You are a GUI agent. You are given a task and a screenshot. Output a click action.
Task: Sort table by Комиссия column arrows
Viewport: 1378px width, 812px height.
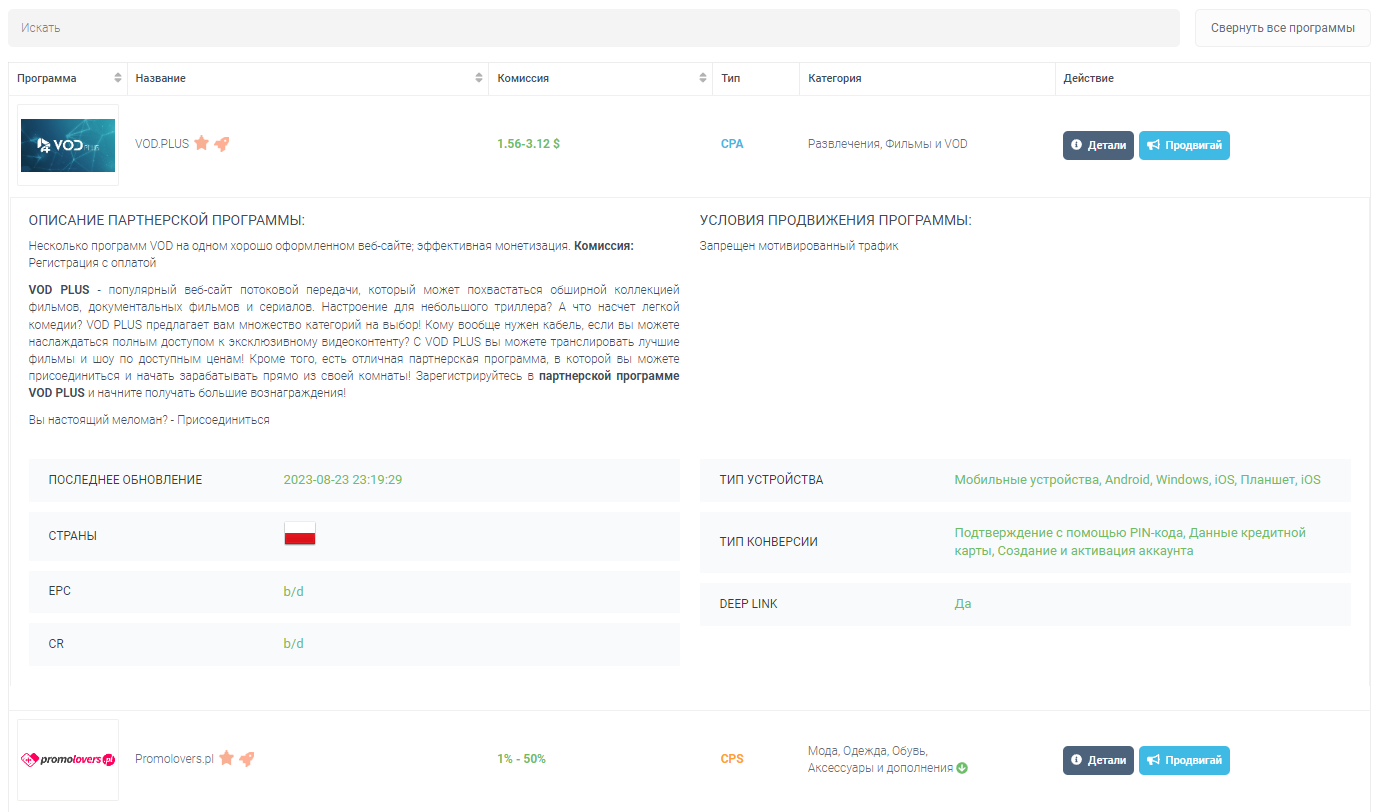[703, 78]
